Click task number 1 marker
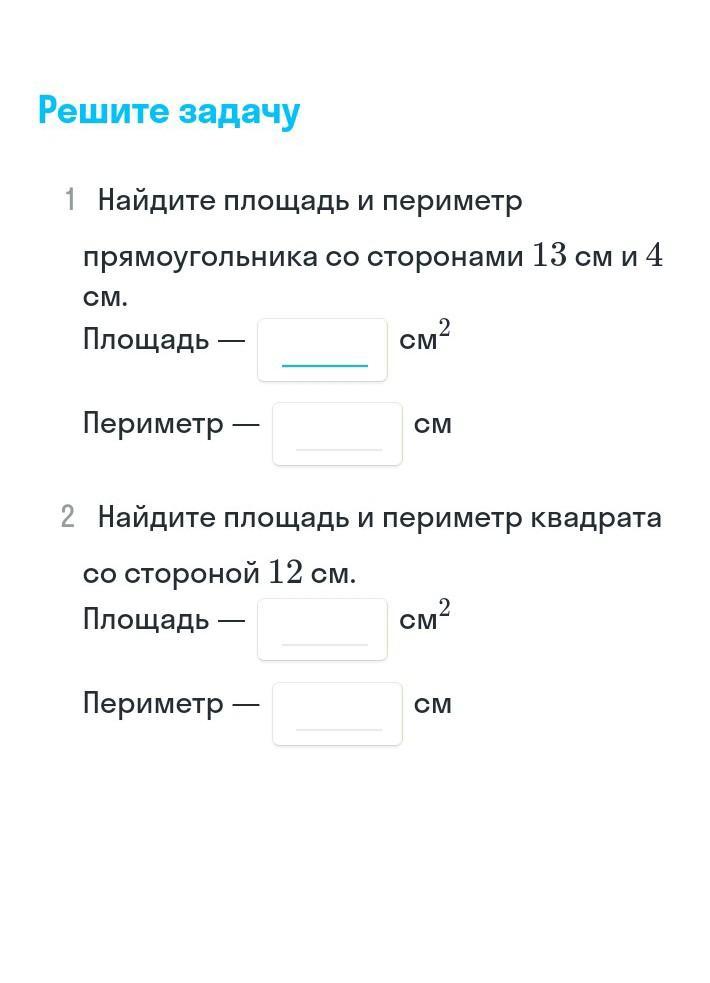710x983 pixels. coord(70,201)
